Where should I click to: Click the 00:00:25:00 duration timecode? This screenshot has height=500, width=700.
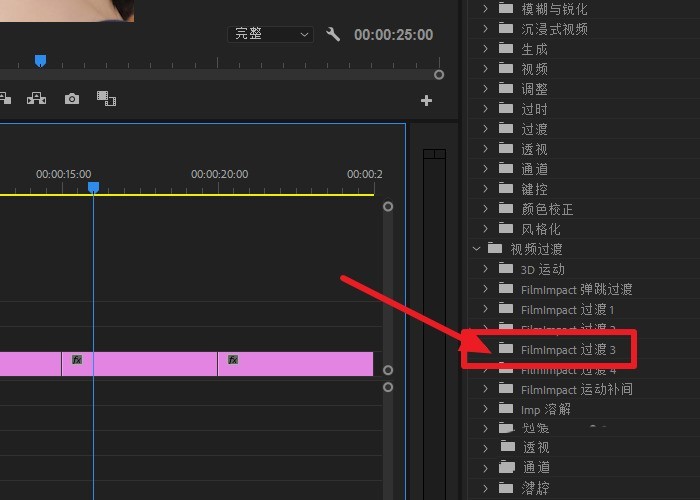(393, 34)
